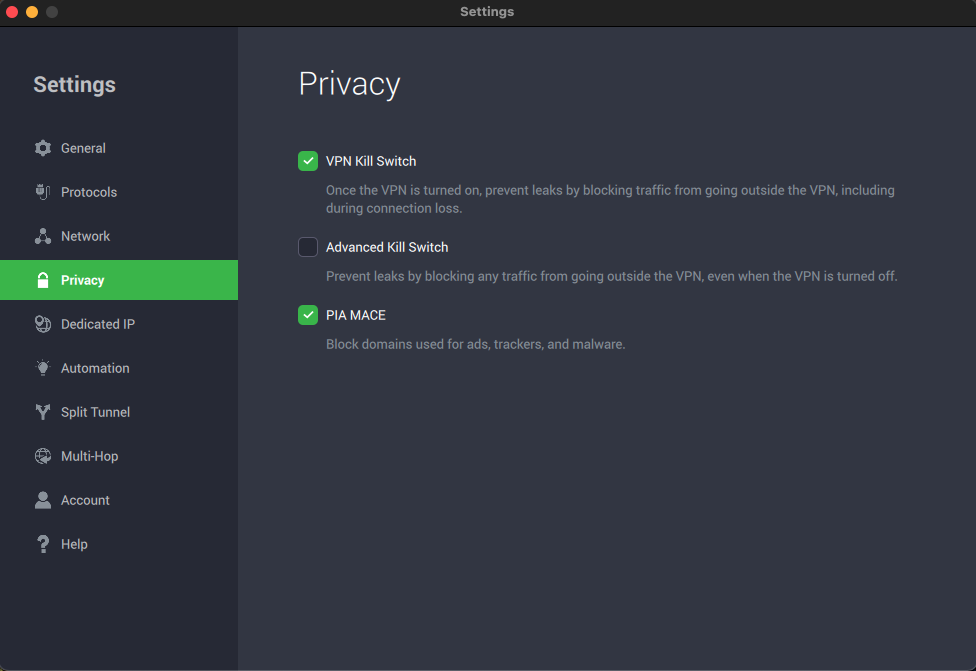976x671 pixels.
Task: Switch to the General settings tab
Action: (x=83, y=148)
